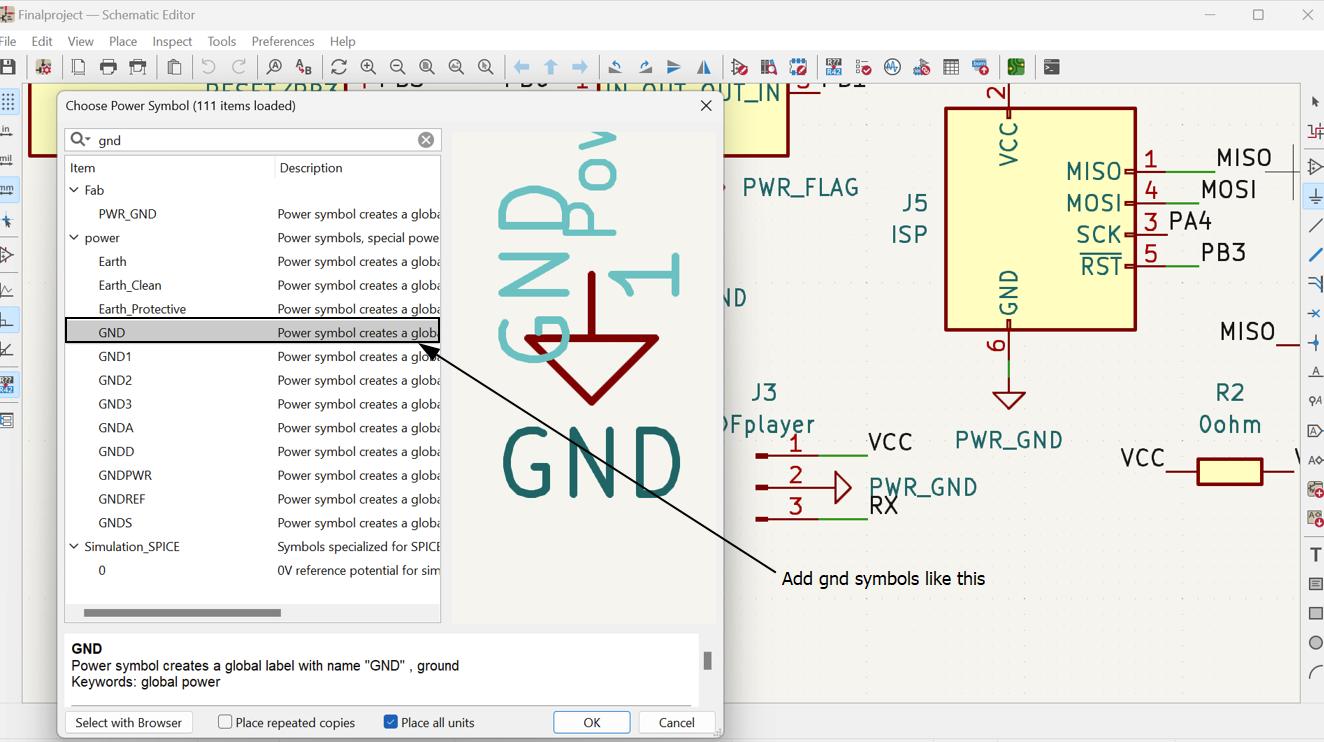Paste from clipboard icon in toolbar
Image resolution: width=1324 pixels, height=742 pixels.
tap(174, 67)
